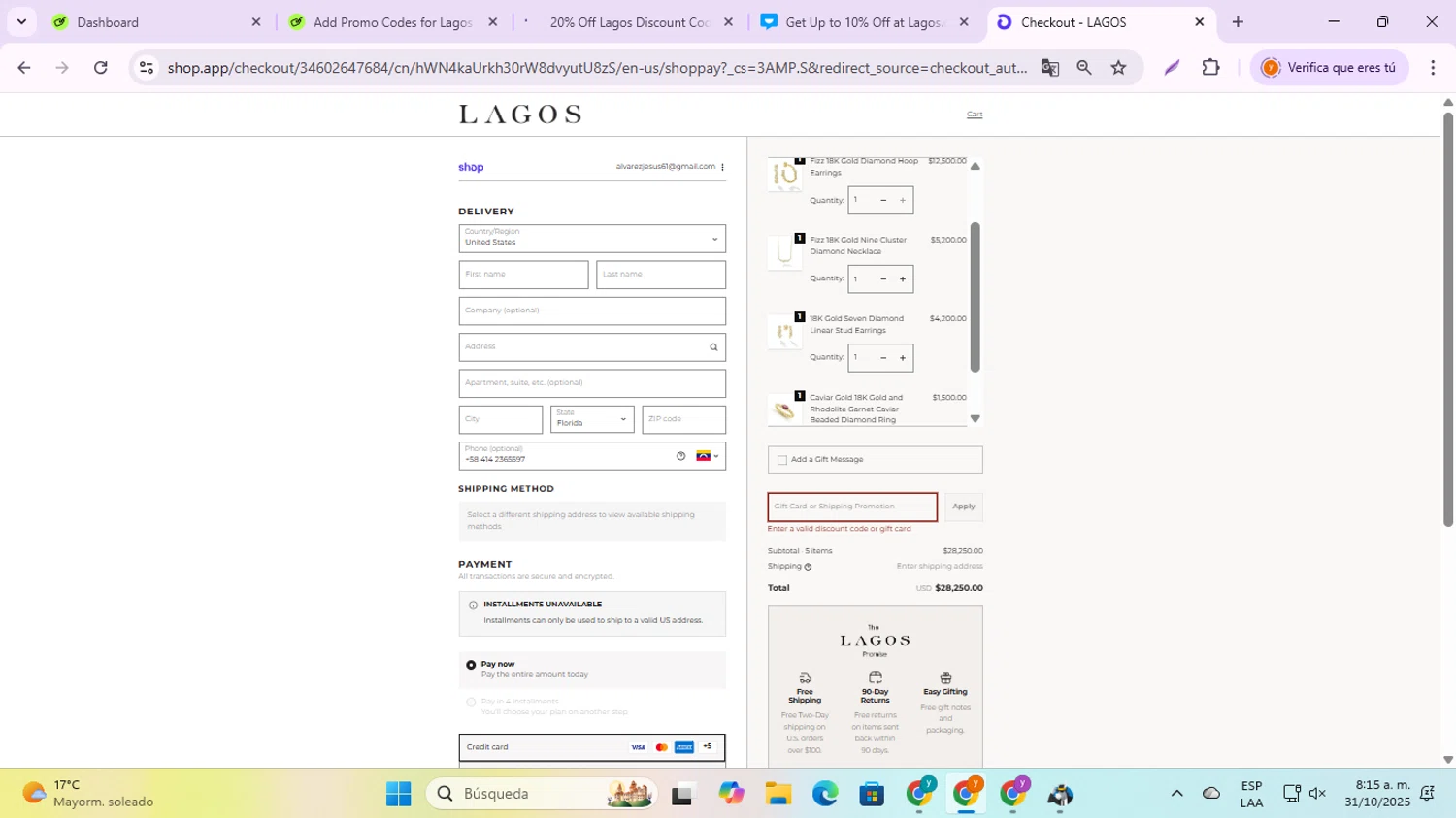Click the phone help question icon
The image size is (1456, 818).
tap(681, 456)
